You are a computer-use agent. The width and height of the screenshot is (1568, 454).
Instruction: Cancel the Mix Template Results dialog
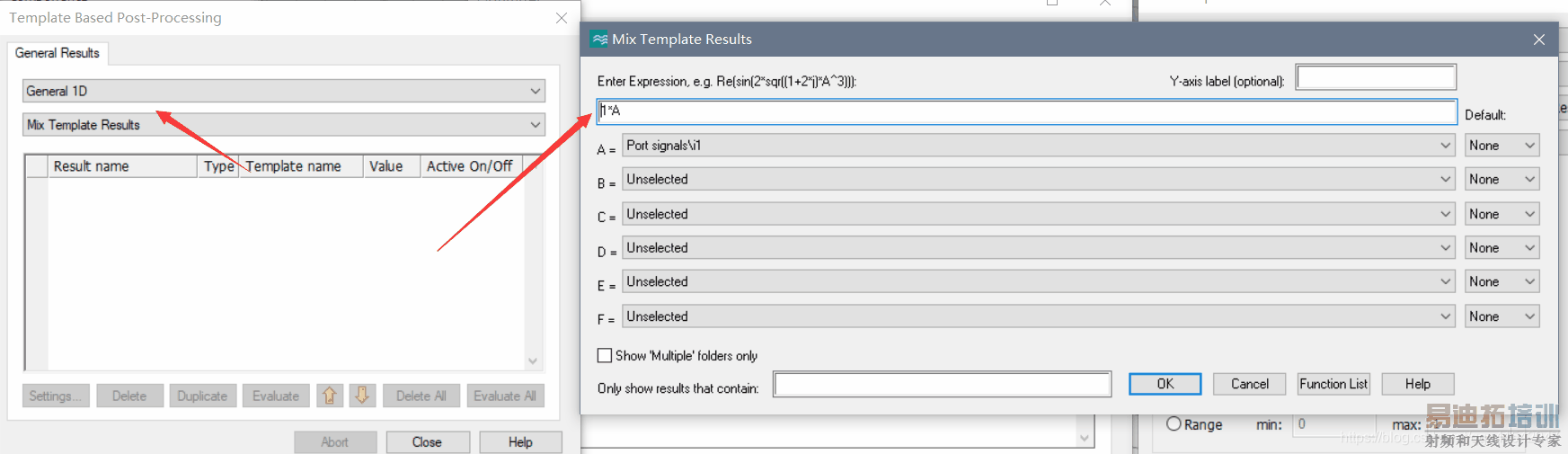coord(1249,384)
